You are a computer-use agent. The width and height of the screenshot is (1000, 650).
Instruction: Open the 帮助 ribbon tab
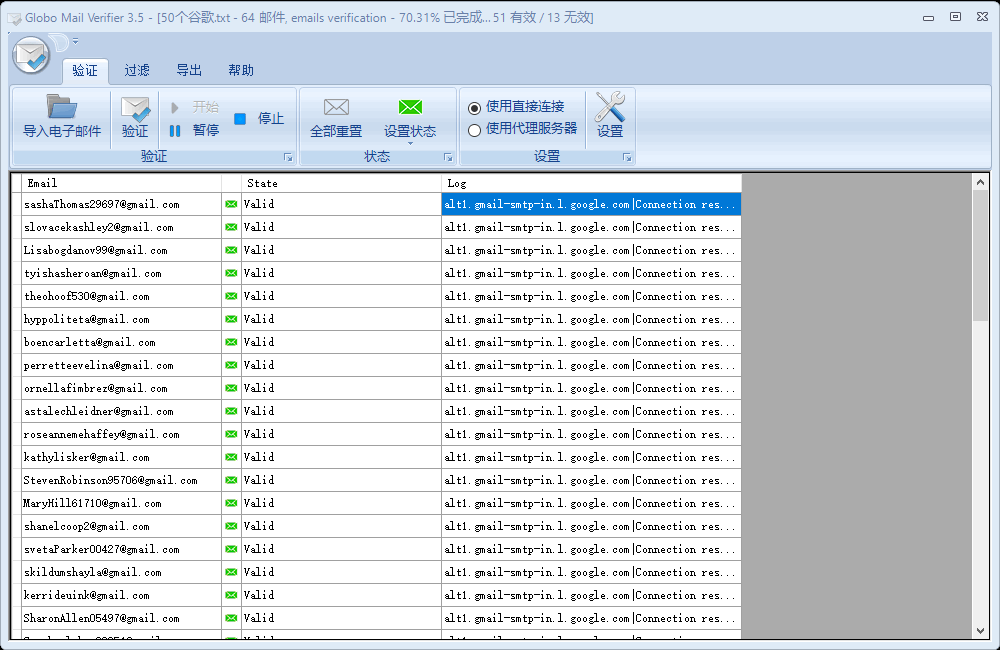tap(241, 70)
